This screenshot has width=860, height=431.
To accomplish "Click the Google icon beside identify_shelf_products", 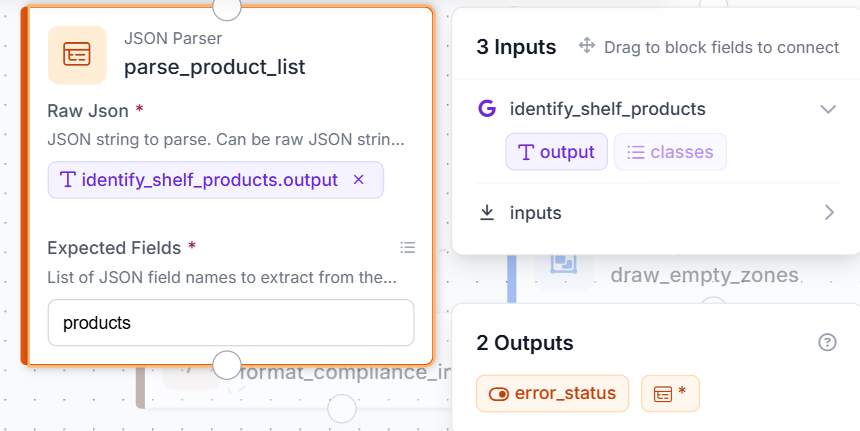I will [x=487, y=109].
